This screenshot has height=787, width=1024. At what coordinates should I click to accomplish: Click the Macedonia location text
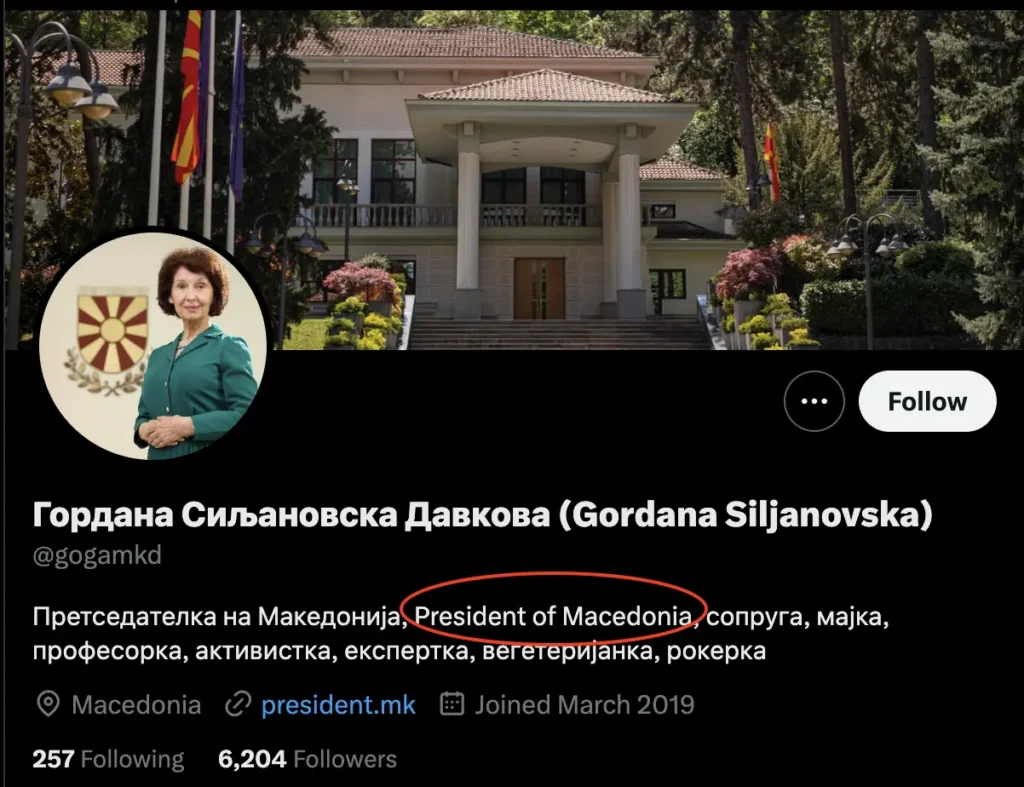(x=136, y=705)
